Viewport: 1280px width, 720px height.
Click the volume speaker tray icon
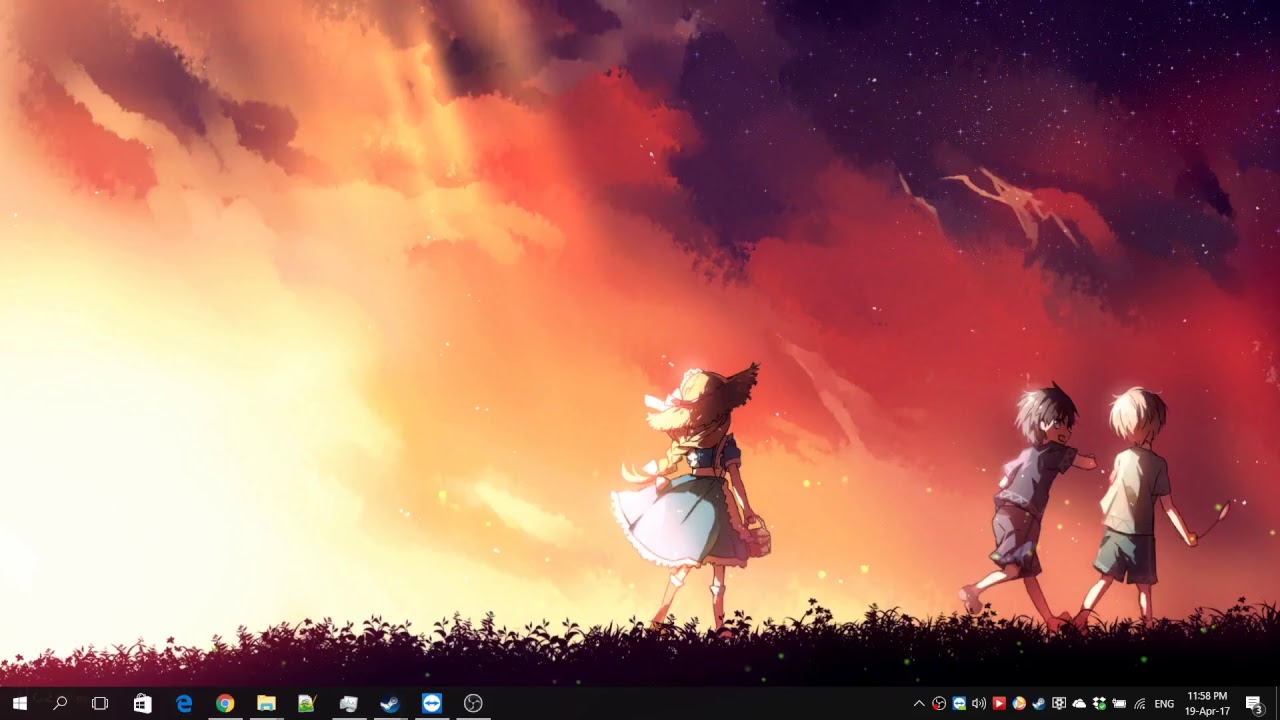pyautogui.click(x=979, y=704)
